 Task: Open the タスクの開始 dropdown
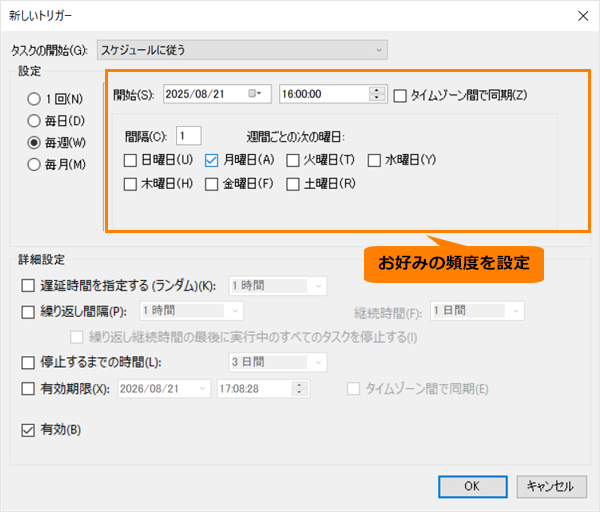pos(242,50)
